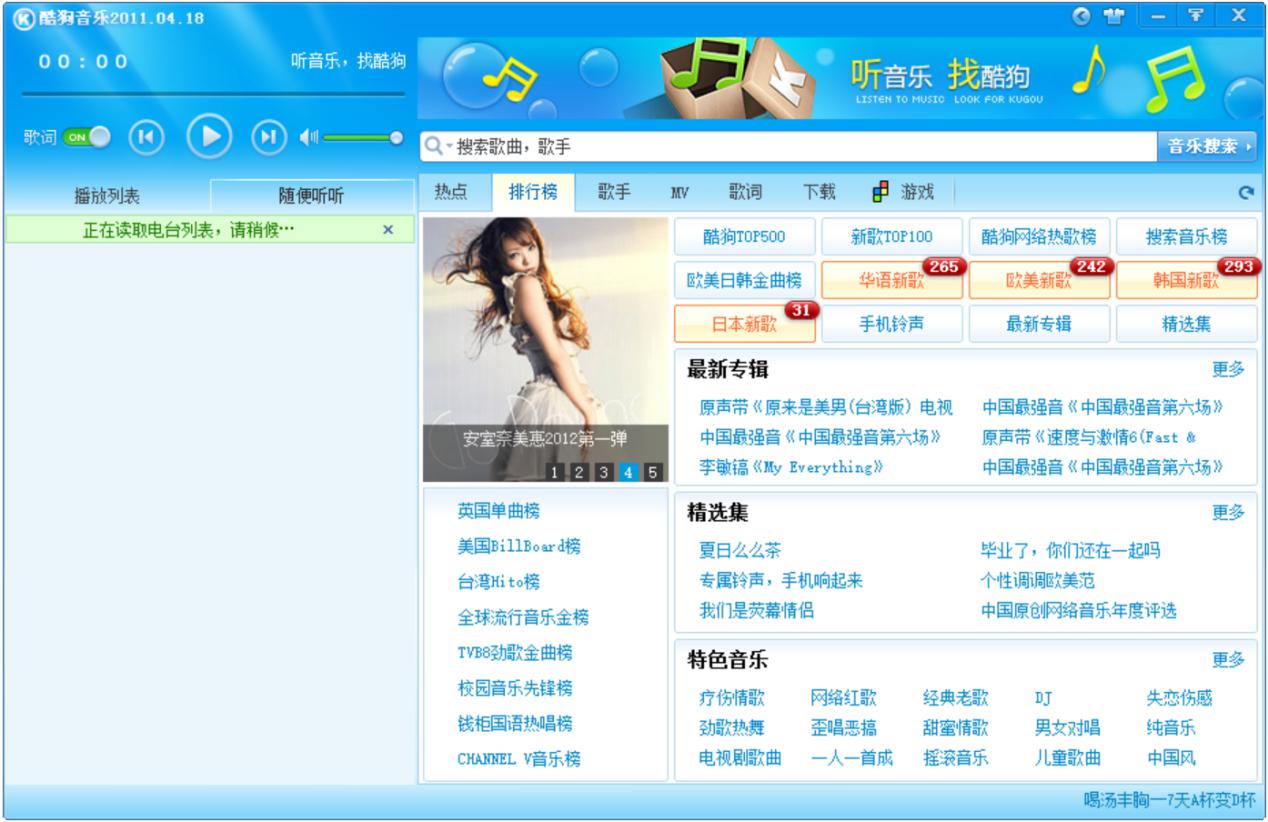Open the 手机铃声 button
The height and width of the screenshot is (822, 1268).
892,324
